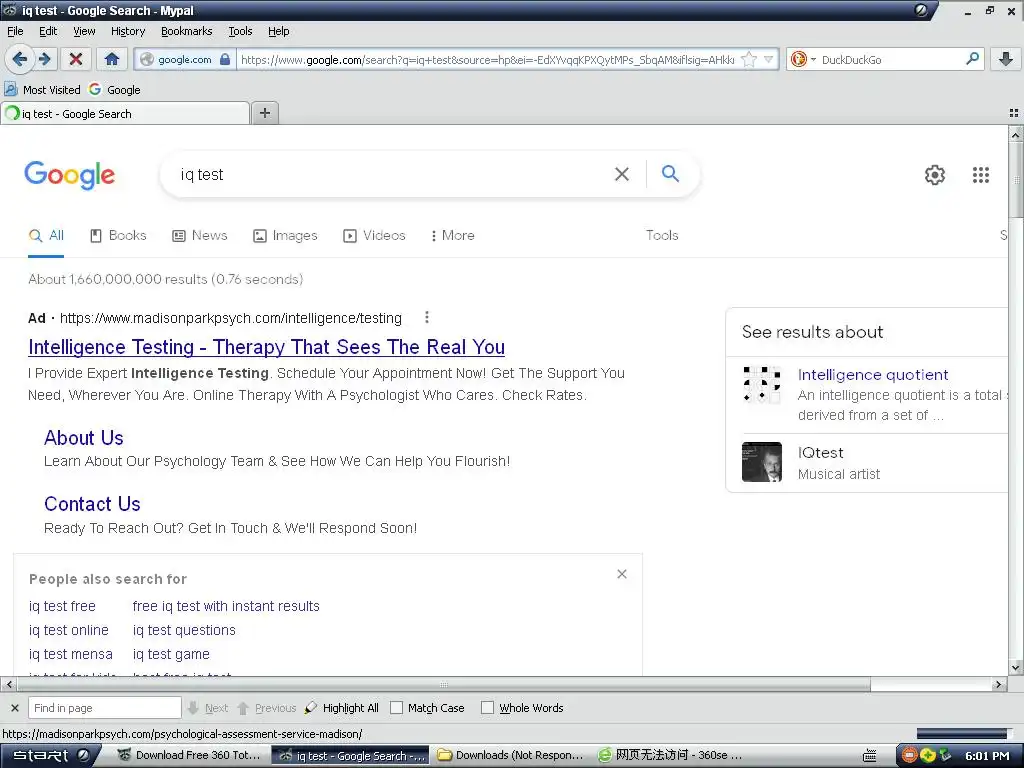The image size is (1024, 768).
Task: Clear the search query with the X
Action: [x=622, y=174]
